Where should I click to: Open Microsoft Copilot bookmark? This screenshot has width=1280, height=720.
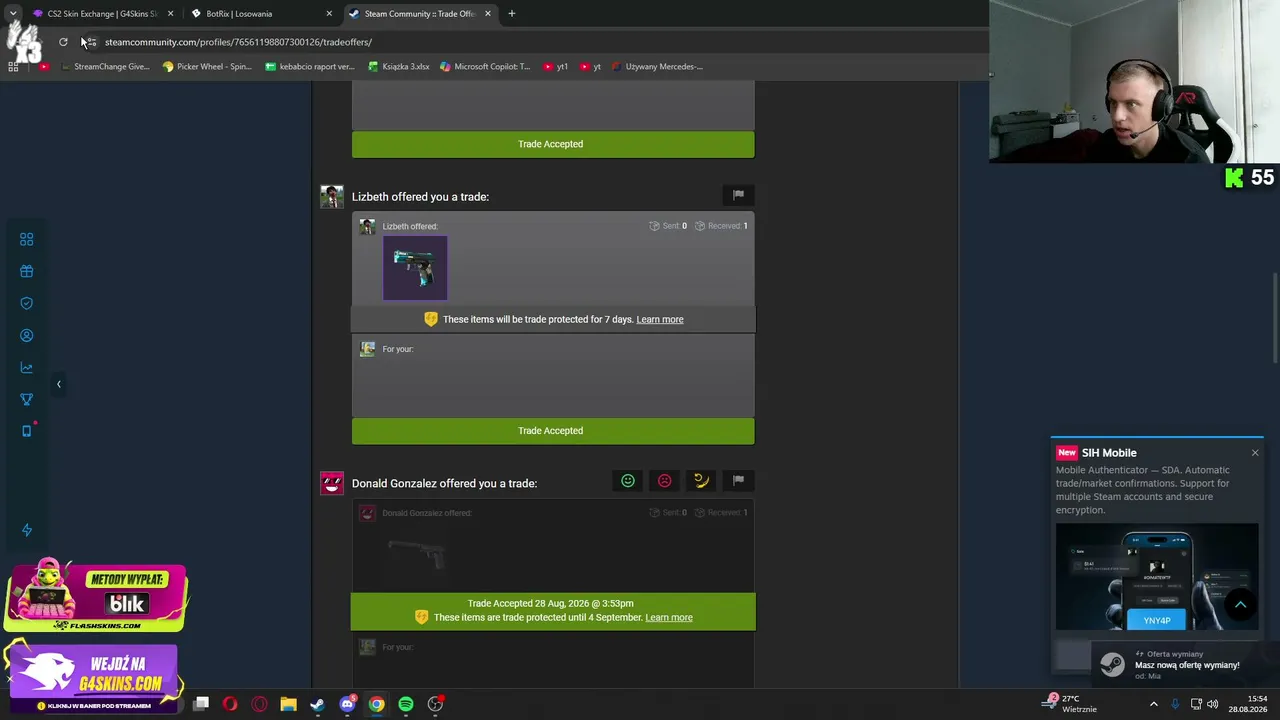pyautogui.click(x=486, y=67)
